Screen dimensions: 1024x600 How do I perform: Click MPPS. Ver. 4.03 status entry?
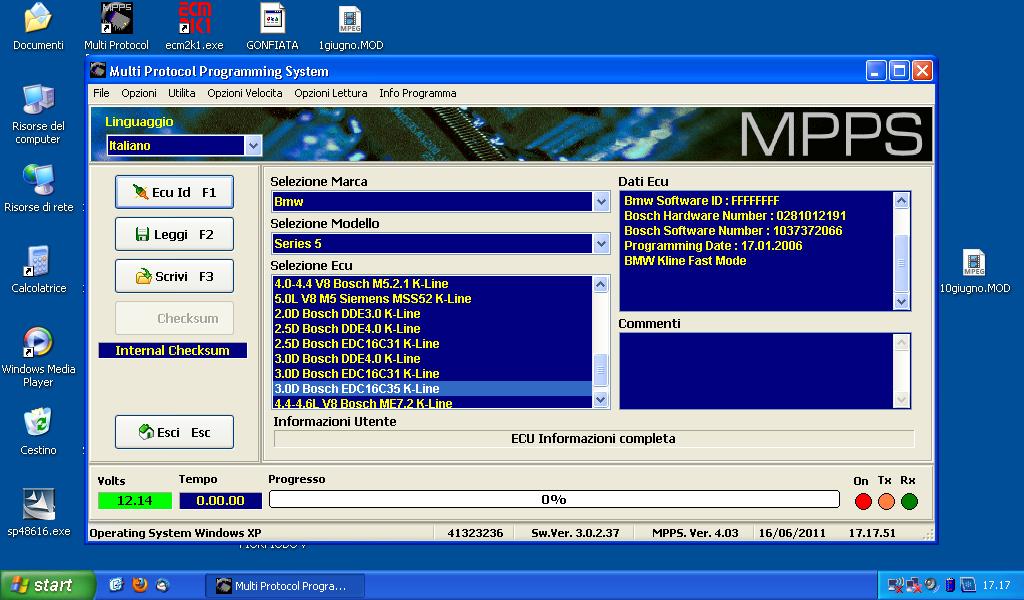695,533
